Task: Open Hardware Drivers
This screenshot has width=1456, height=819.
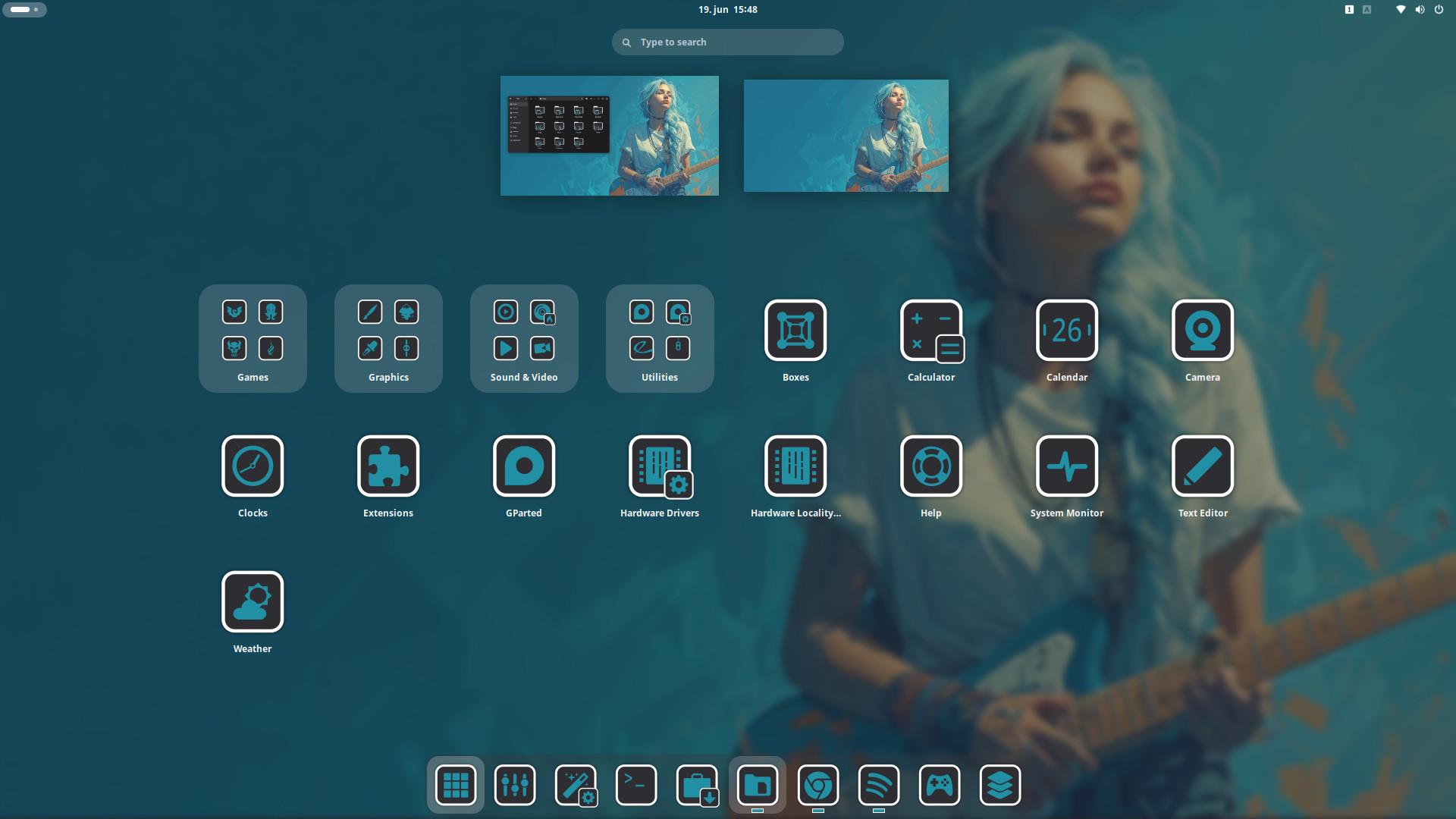Action: pyautogui.click(x=660, y=466)
